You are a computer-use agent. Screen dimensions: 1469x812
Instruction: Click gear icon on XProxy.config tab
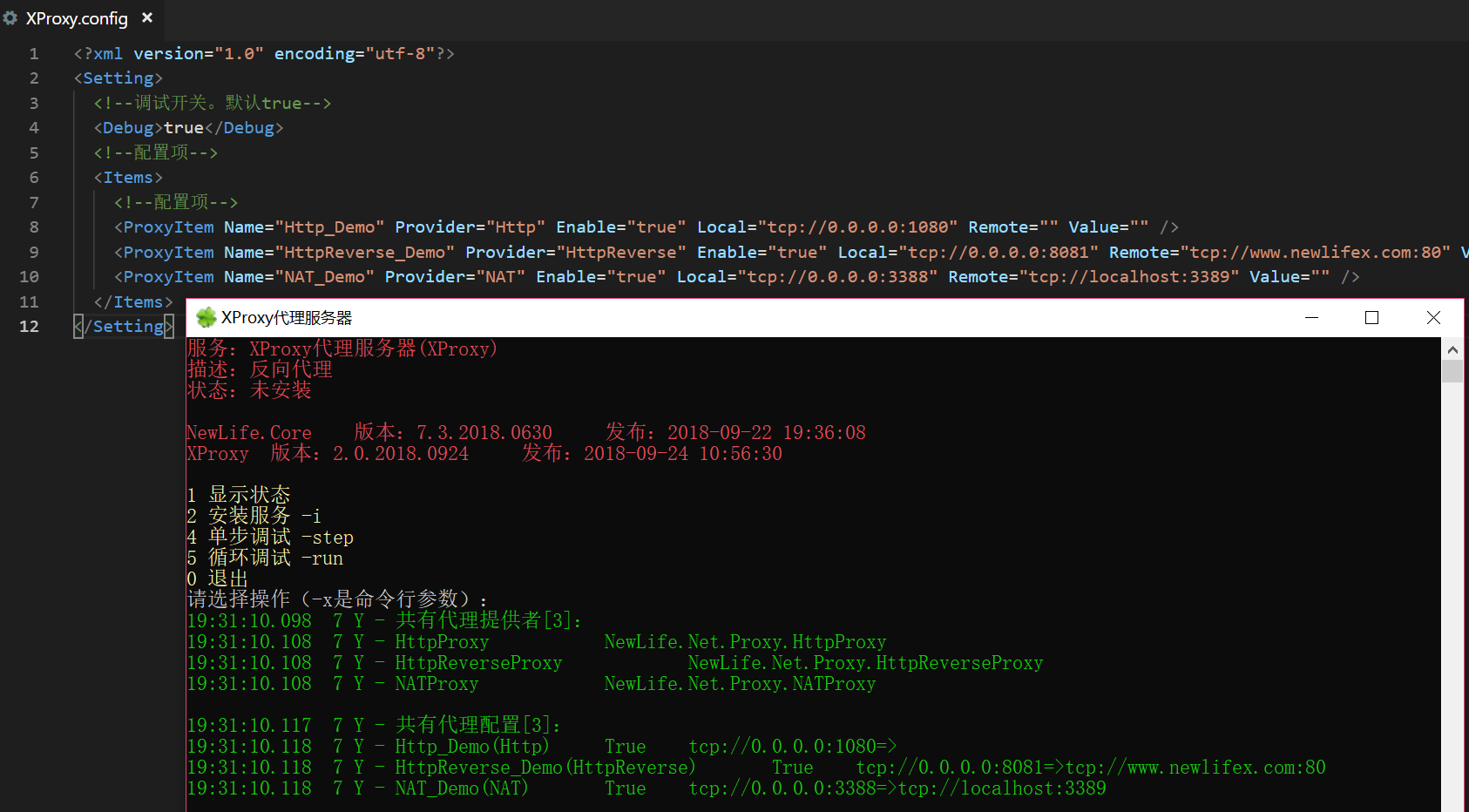(x=10, y=17)
